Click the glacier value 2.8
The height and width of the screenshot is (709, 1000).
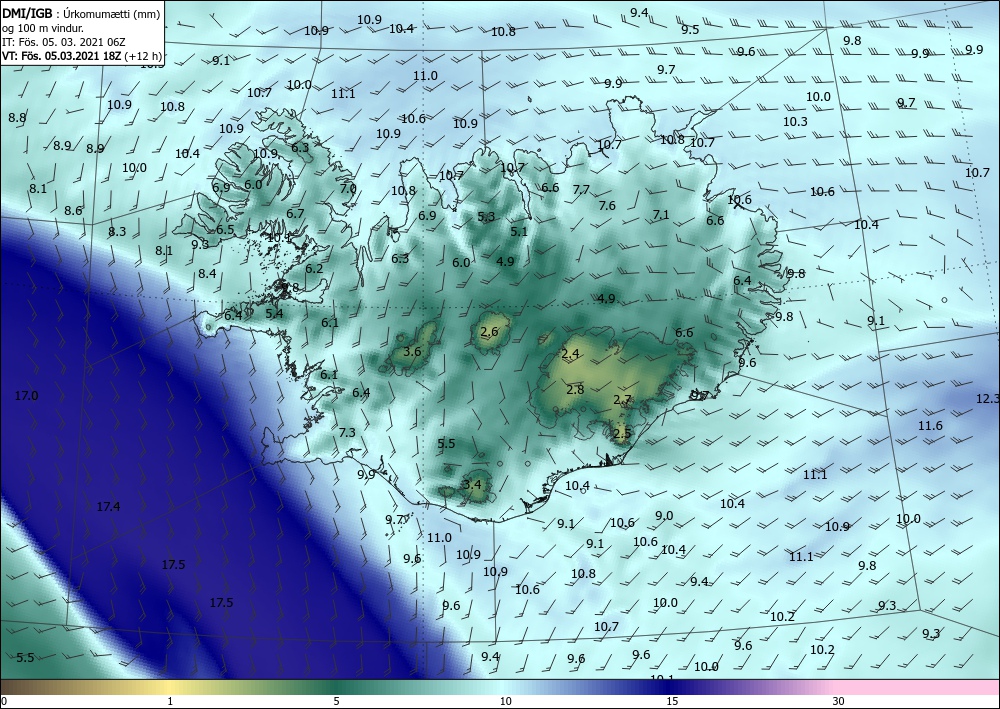575,390
